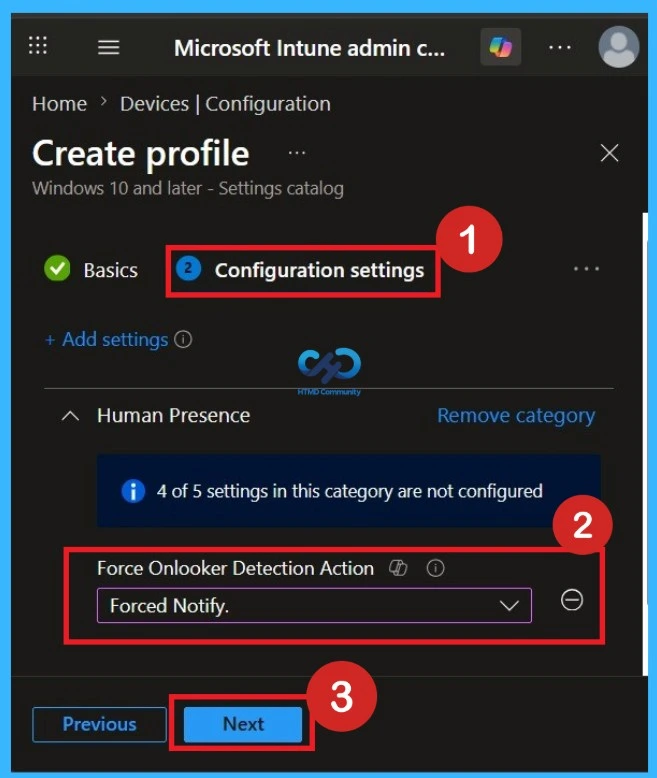Image resolution: width=657 pixels, height=778 pixels.
Task: Click the Previous button
Action: pyautogui.click(x=99, y=724)
